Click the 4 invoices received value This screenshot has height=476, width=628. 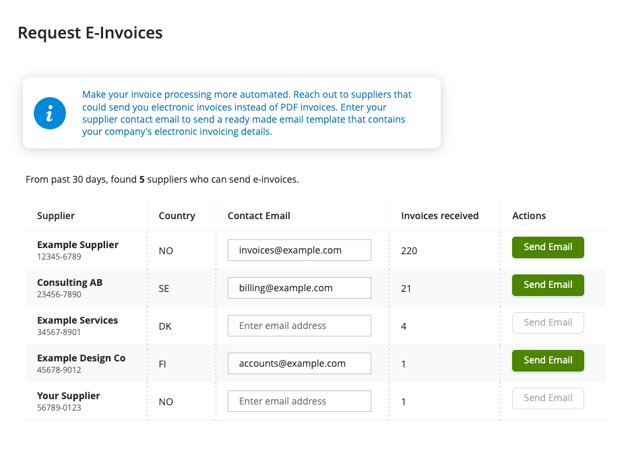pos(404,326)
